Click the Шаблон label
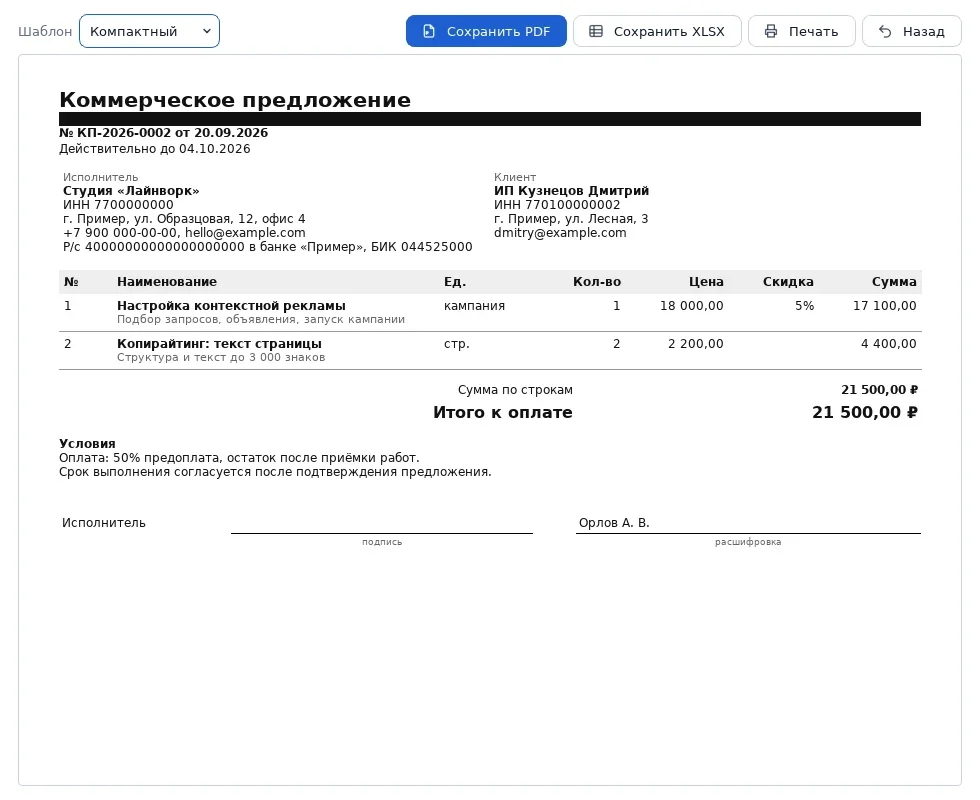The height and width of the screenshot is (800, 980). (45, 31)
